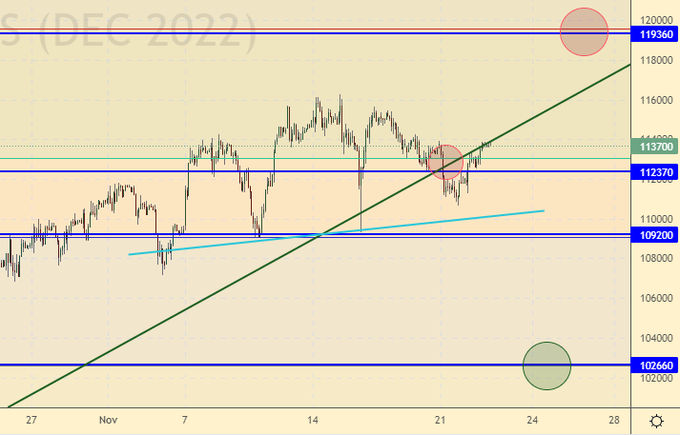
Task: Open chart settings gear icon
Action: [x=655, y=420]
